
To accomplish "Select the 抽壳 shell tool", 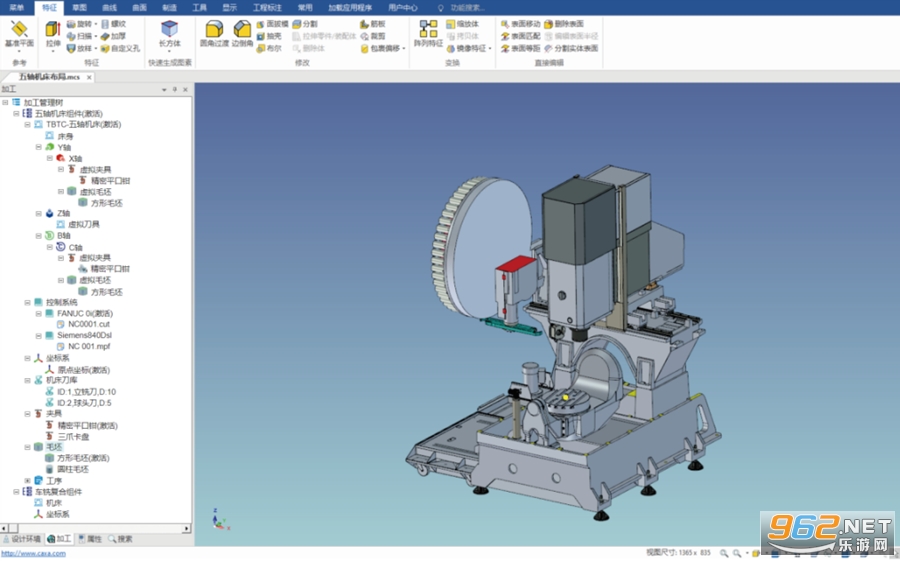I will click(x=269, y=36).
